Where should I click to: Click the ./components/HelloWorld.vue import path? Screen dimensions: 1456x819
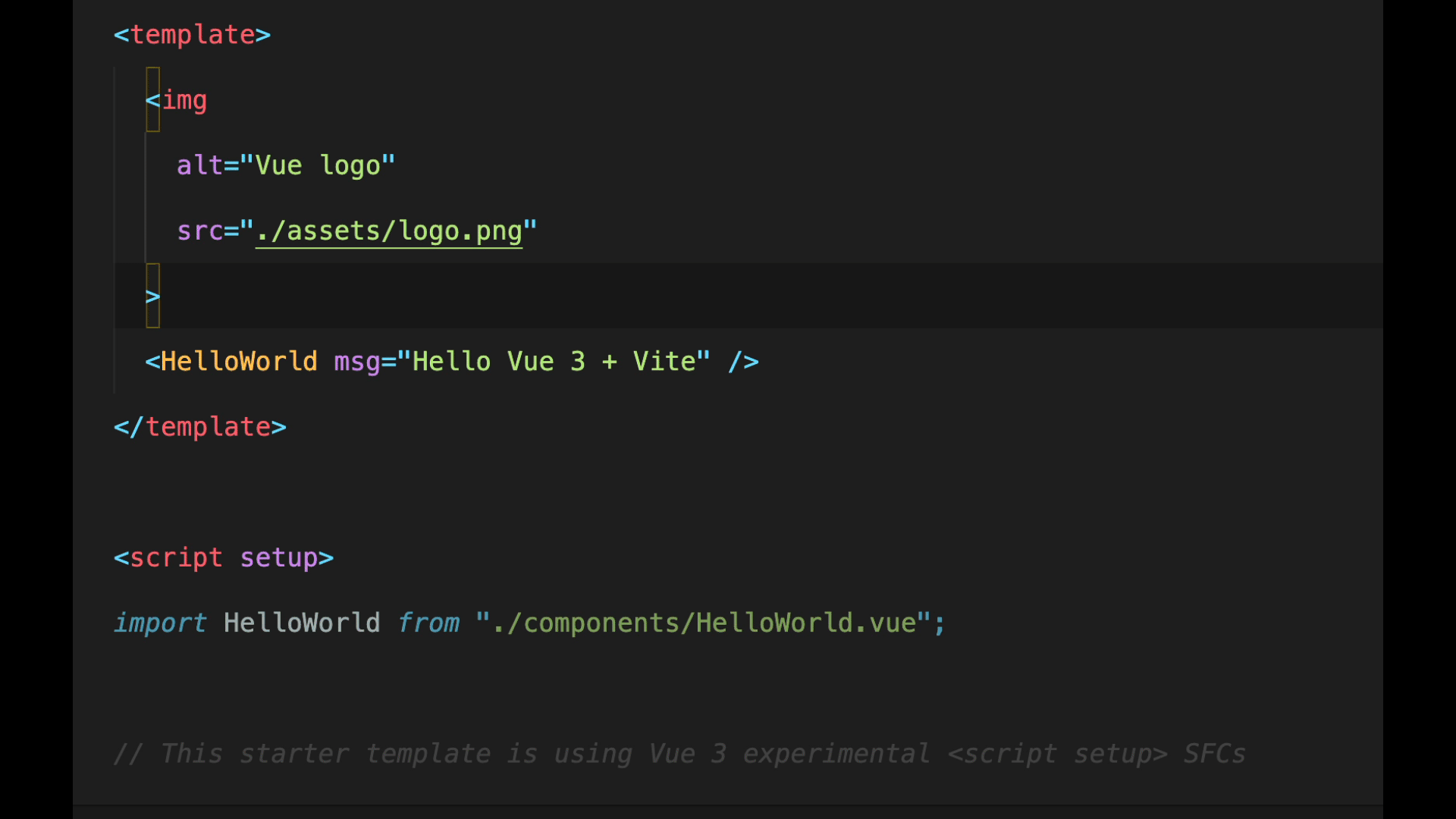click(704, 623)
